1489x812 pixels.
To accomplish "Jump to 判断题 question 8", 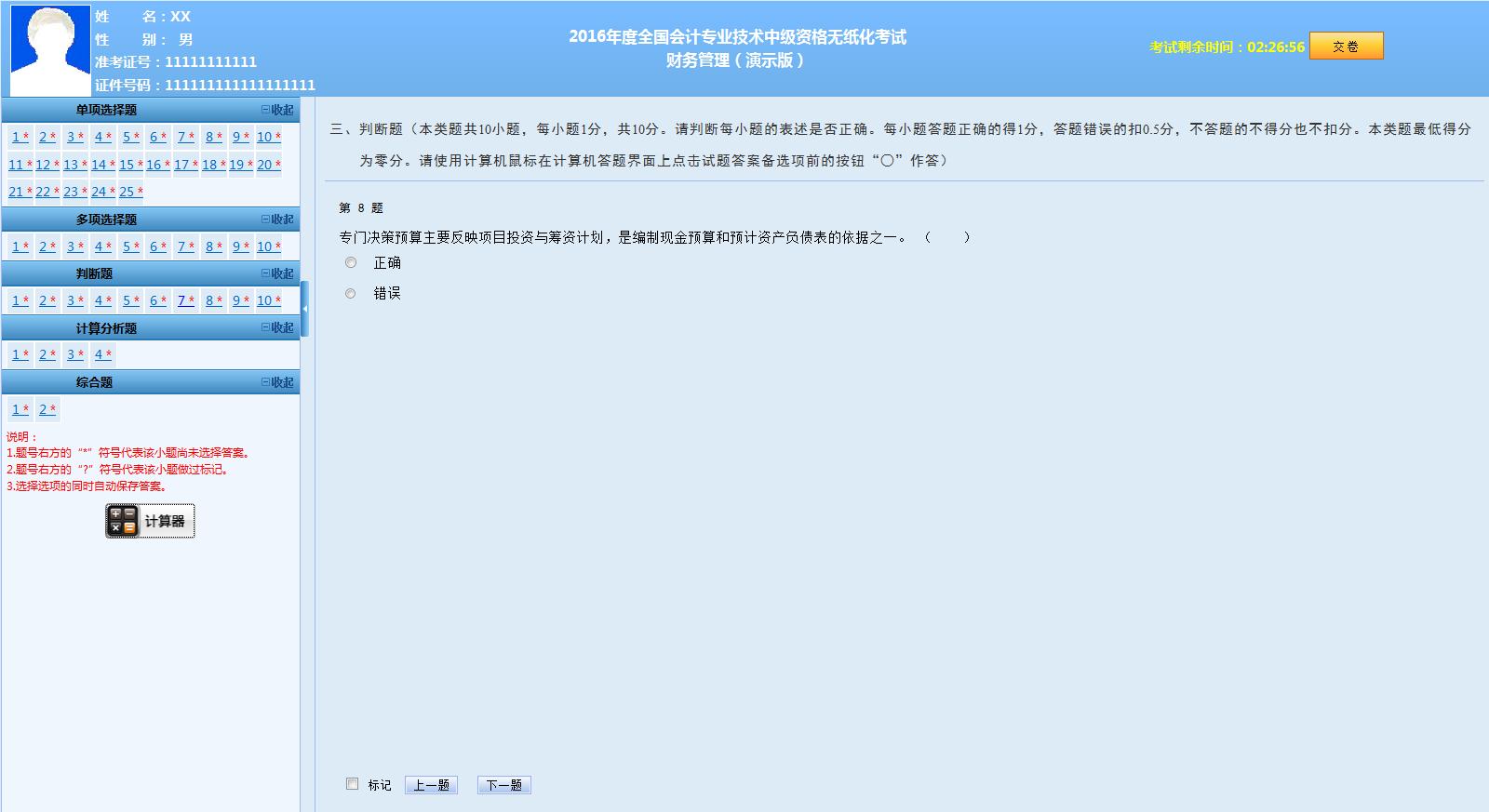I will click(x=212, y=300).
